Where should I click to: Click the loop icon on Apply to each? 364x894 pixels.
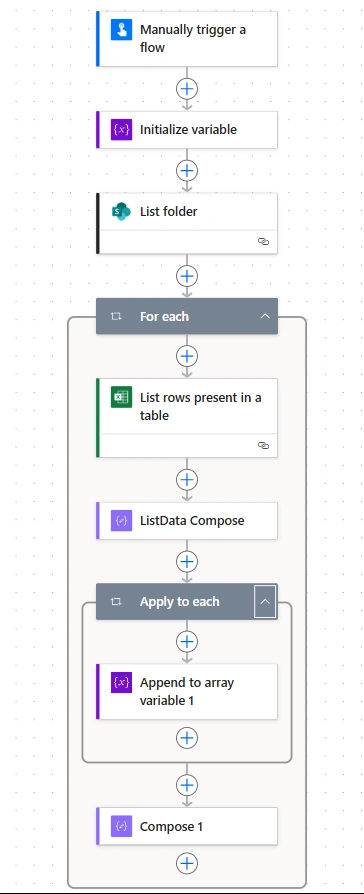(116, 602)
